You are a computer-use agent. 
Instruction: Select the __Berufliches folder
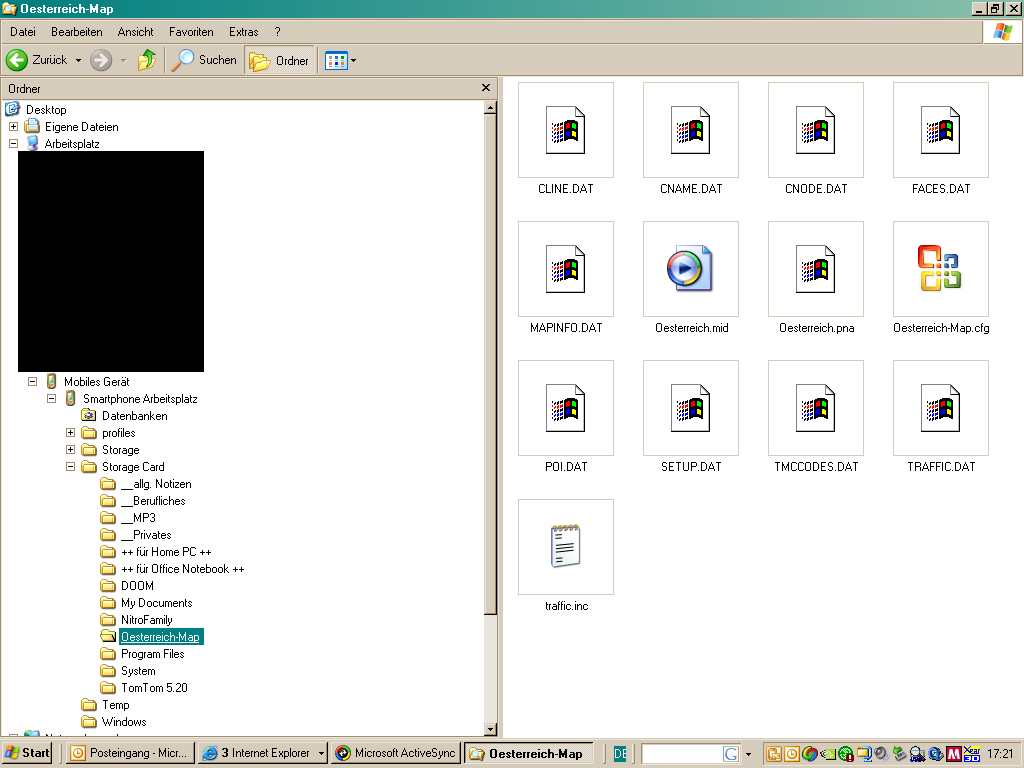click(x=153, y=501)
